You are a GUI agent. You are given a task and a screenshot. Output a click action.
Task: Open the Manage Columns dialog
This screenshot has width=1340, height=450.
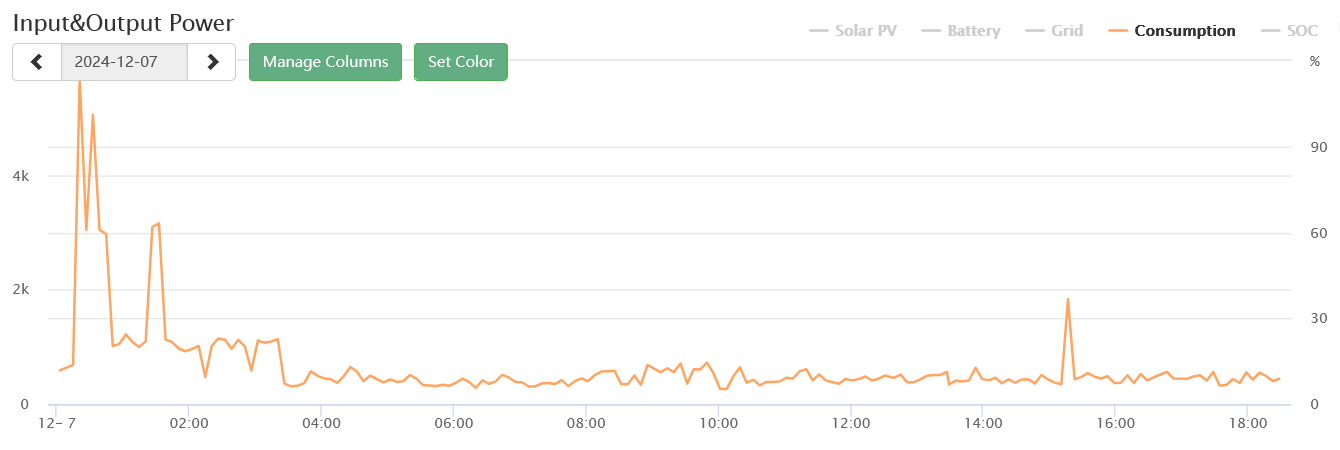(x=325, y=62)
